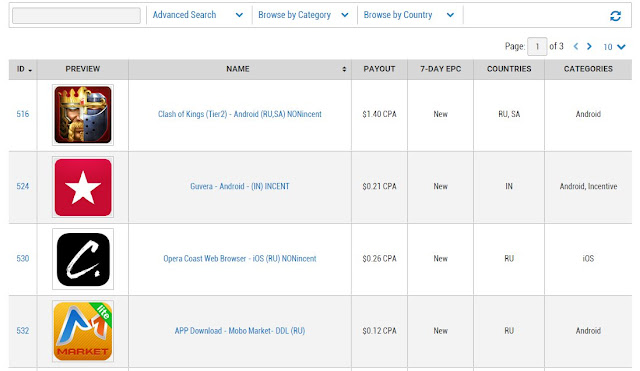Screen dimensions: 640x371
Task: Open the Clash of Kings (Tier2) offer link
Action: (x=240, y=114)
